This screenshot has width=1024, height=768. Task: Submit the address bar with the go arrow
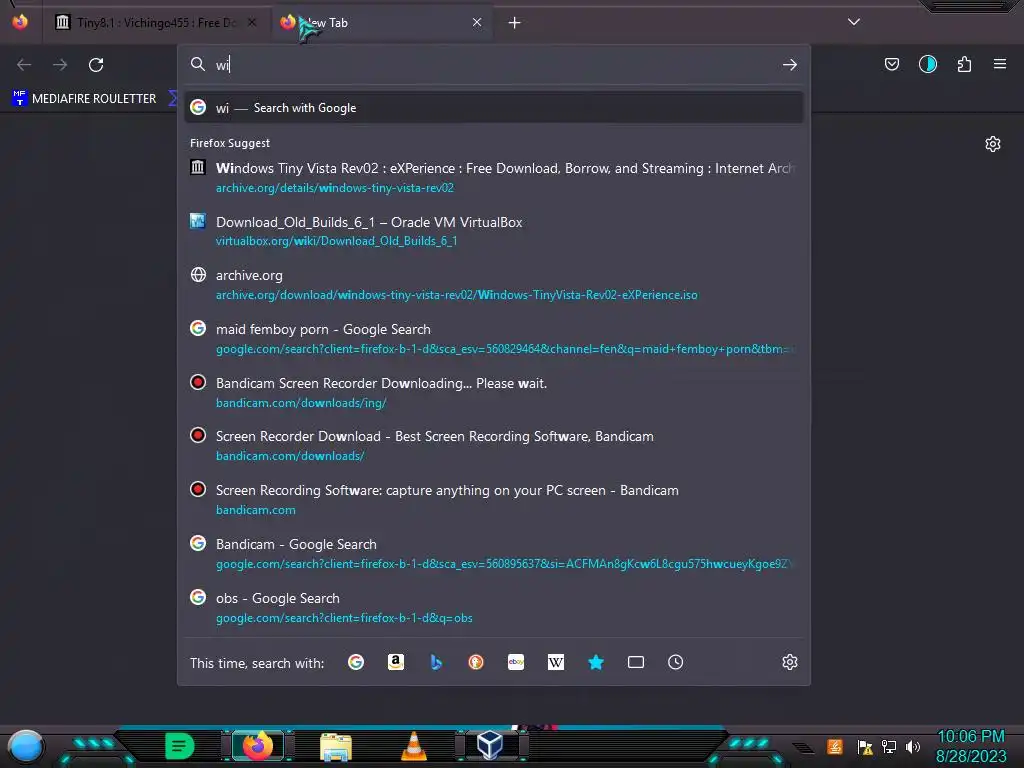(790, 65)
